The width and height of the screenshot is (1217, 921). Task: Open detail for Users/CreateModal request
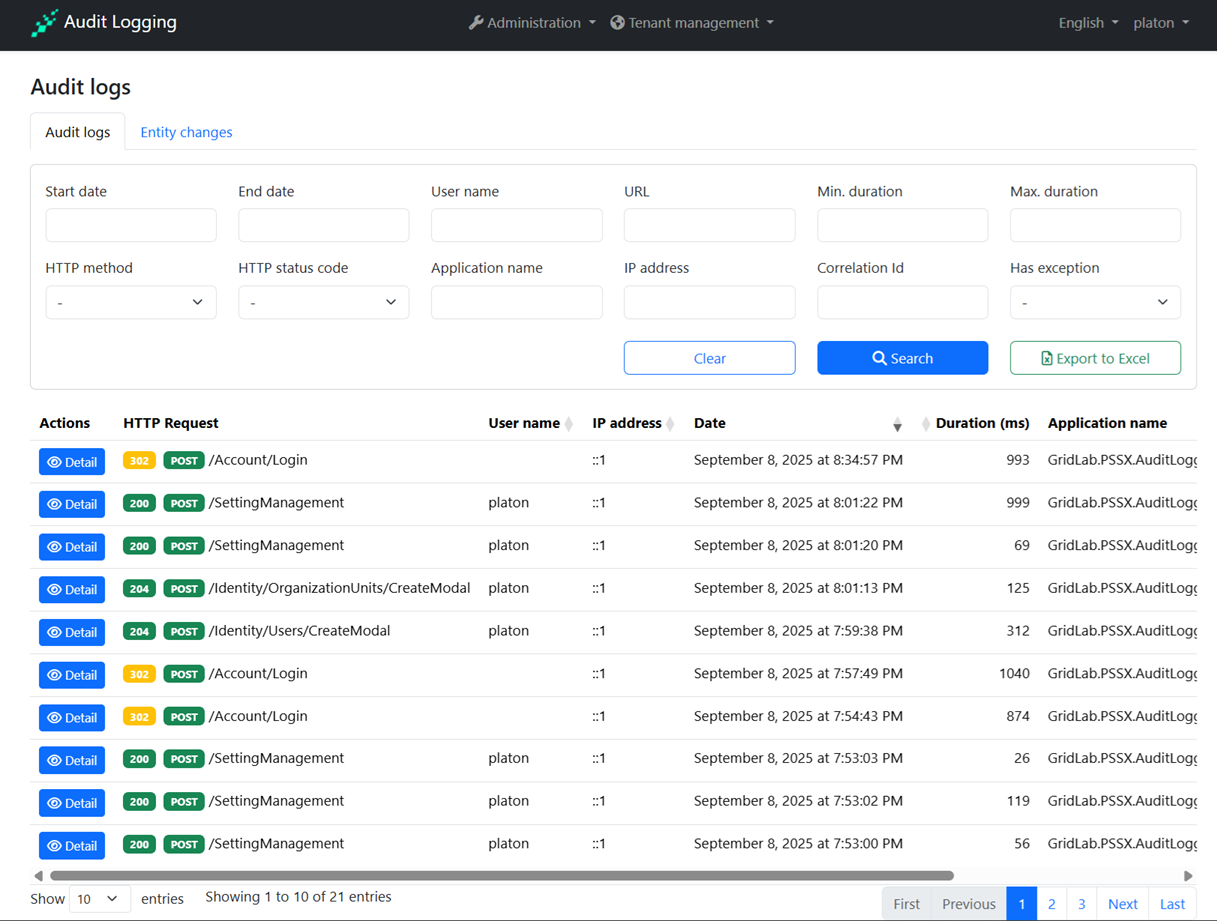coord(72,632)
